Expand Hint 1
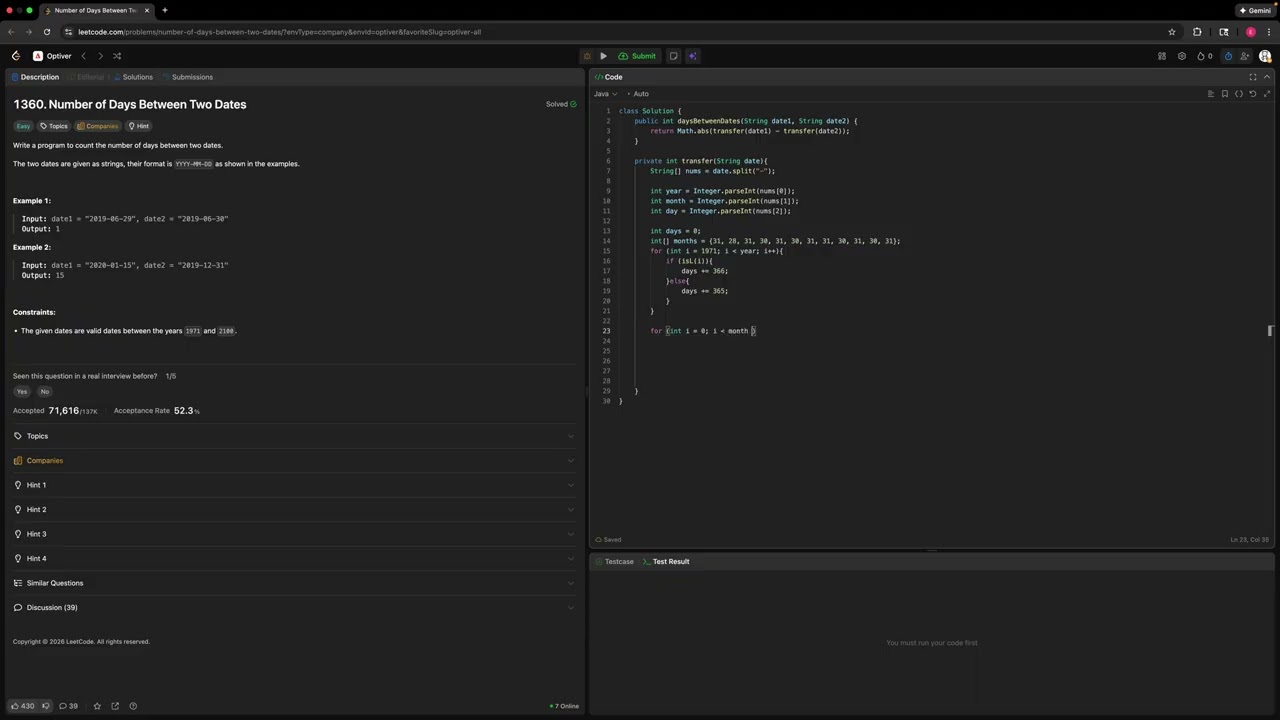 [294, 485]
